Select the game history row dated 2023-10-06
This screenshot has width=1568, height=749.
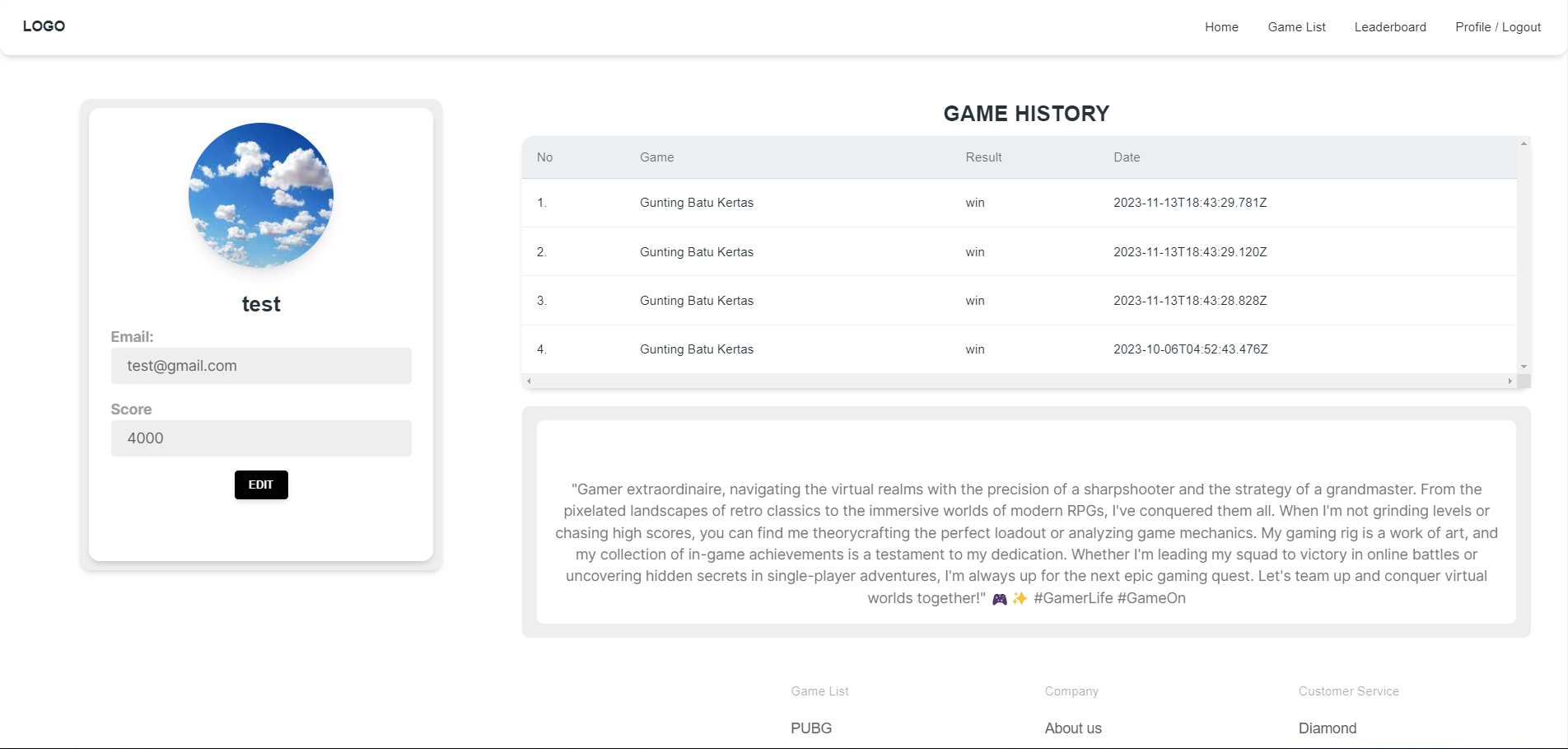point(1190,349)
